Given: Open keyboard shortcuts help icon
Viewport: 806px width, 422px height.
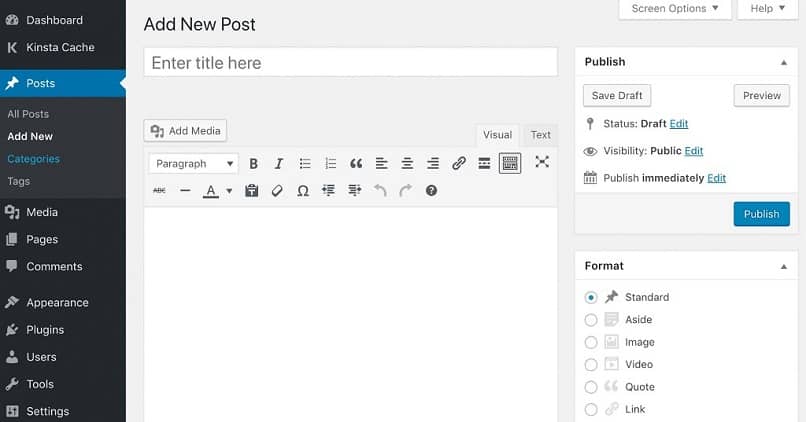Looking at the screenshot, I should 431,191.
